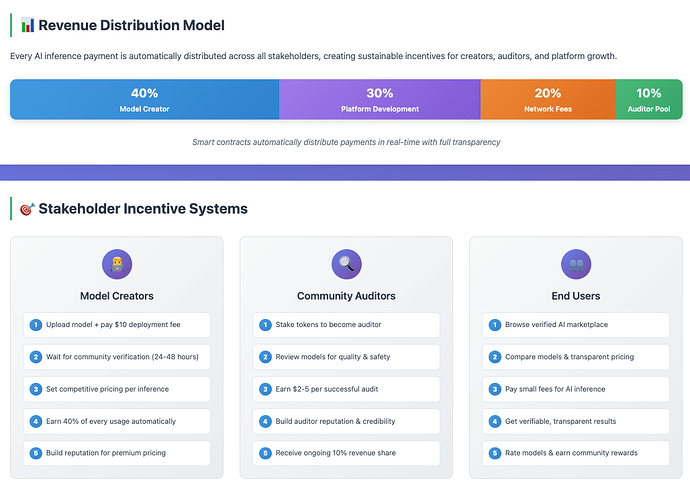Screen dimensions: 690x496
Task: Select the 40% Model Creator bar segment
Action: point(144,99)
